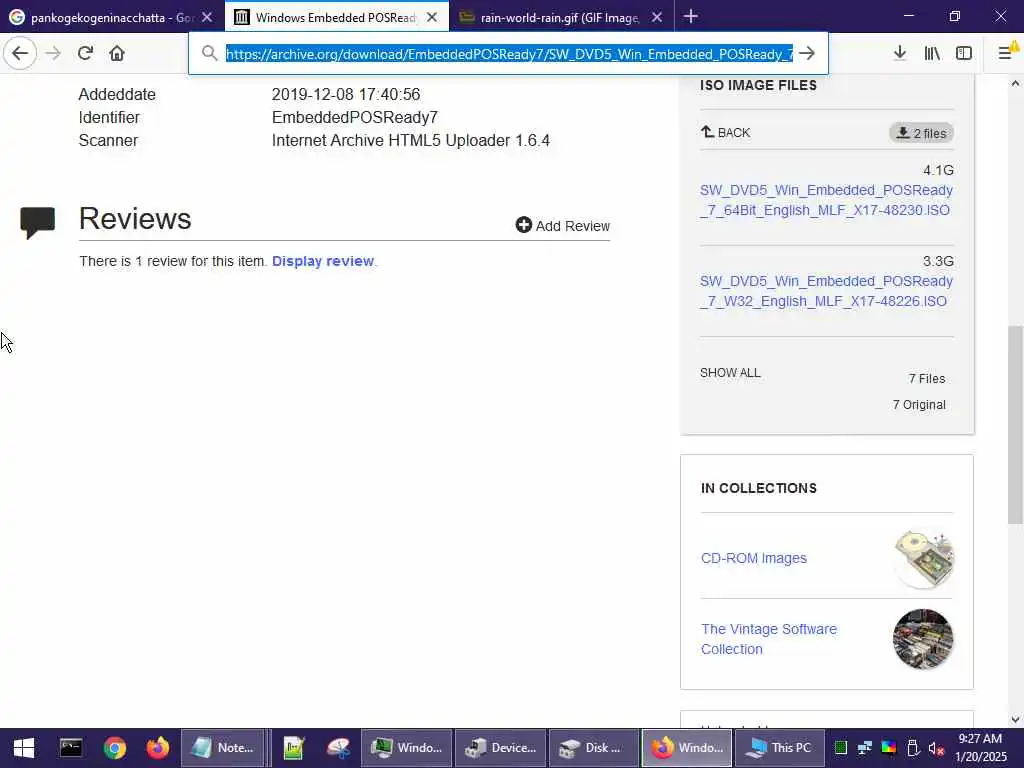Click the search magnifier in the address bar
The image size is (1024, 768).
pyautogui.click(x=209, y=54)
